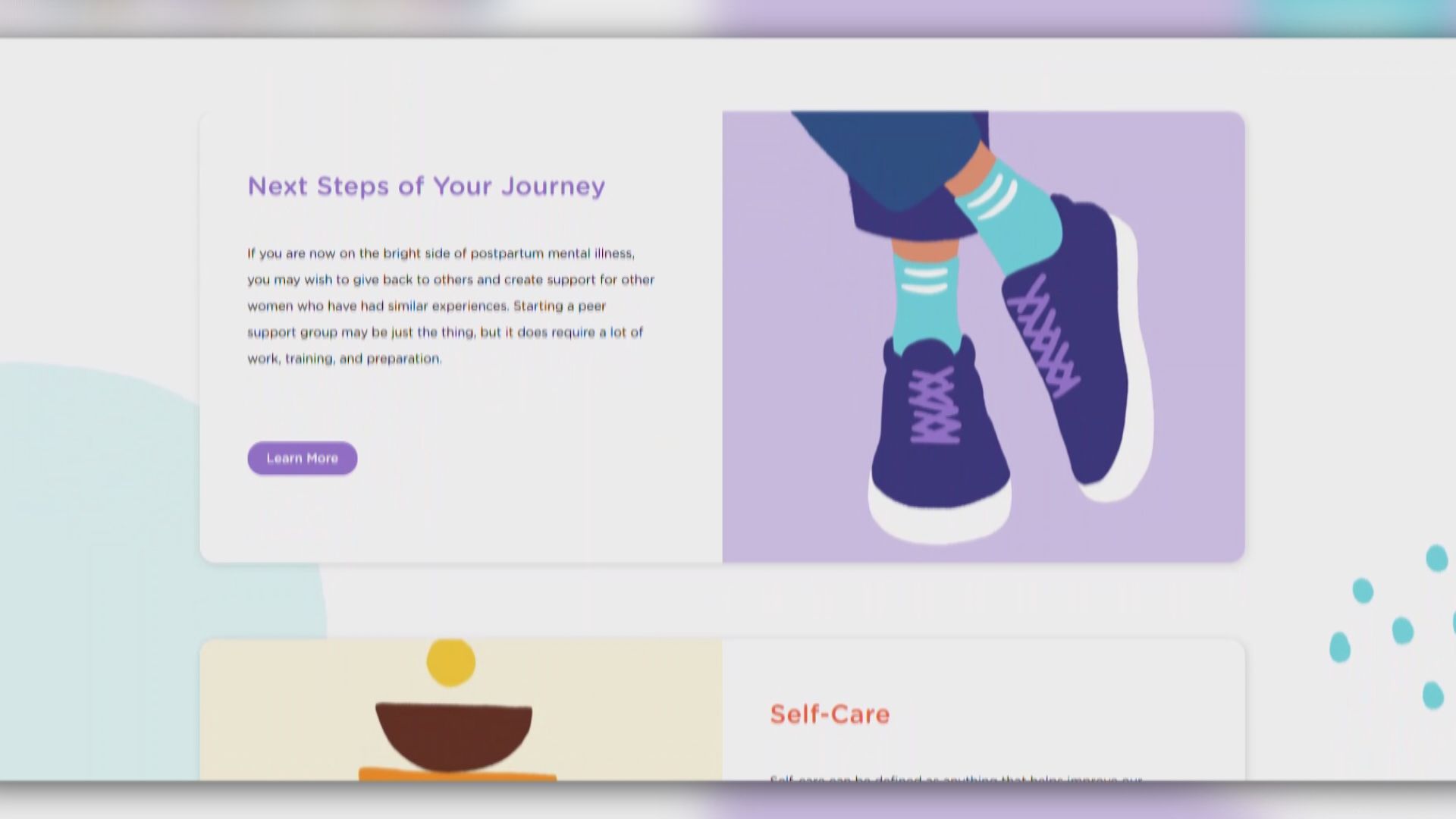
Task: Click the front-facing purple sneaker illustration
Action: [940, 440]
